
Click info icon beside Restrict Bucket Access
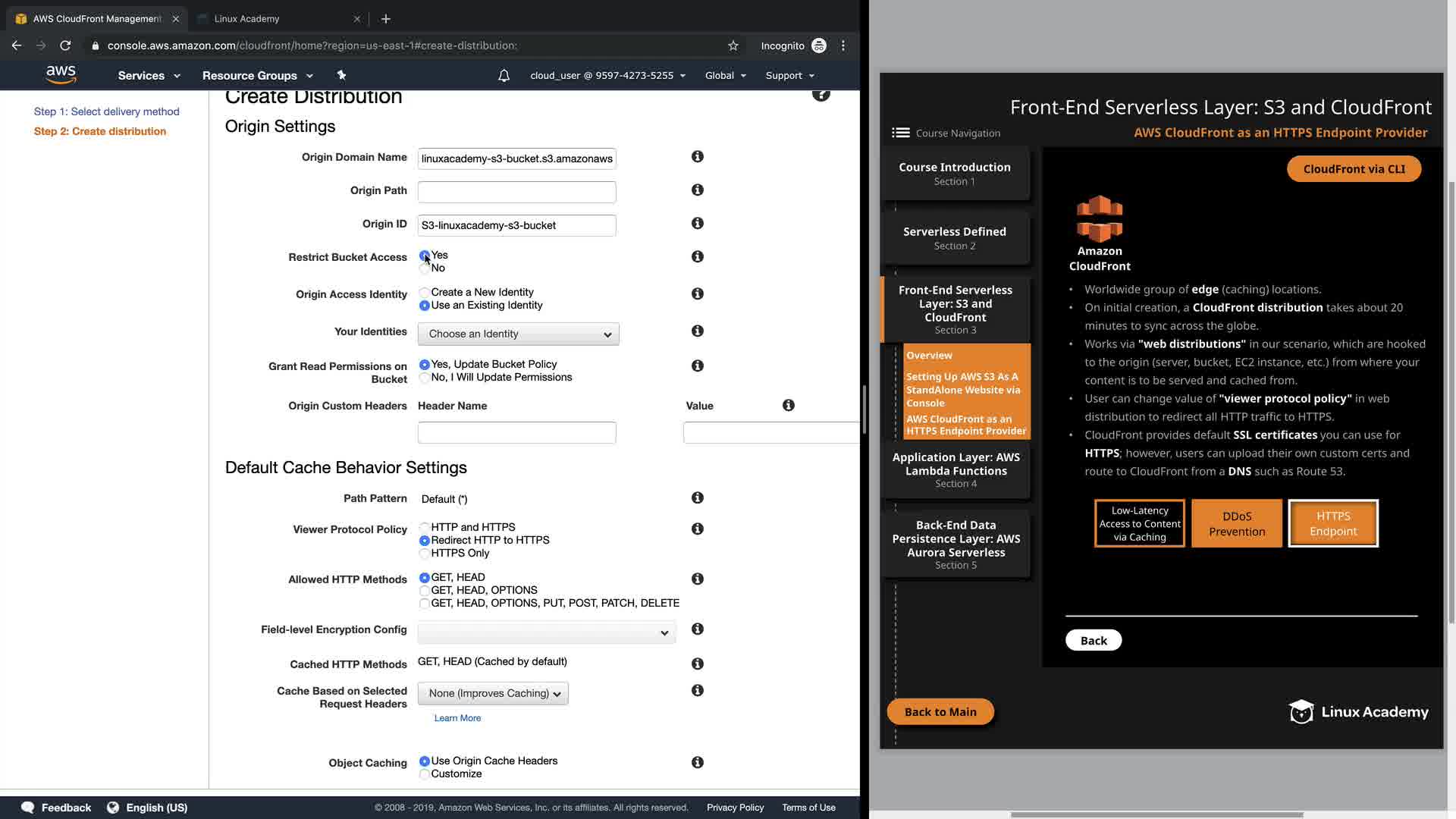[x=697, y=256]
